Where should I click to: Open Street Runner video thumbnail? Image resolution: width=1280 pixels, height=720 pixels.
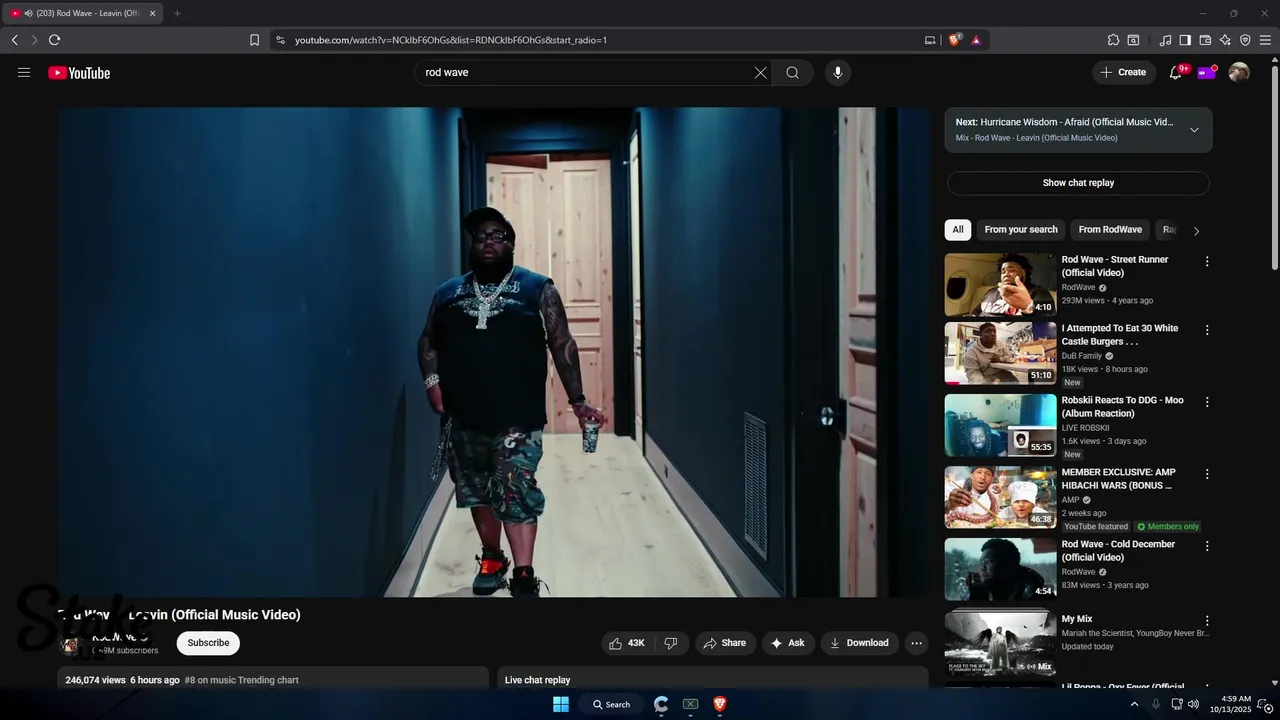click(x=1000, y=285)
